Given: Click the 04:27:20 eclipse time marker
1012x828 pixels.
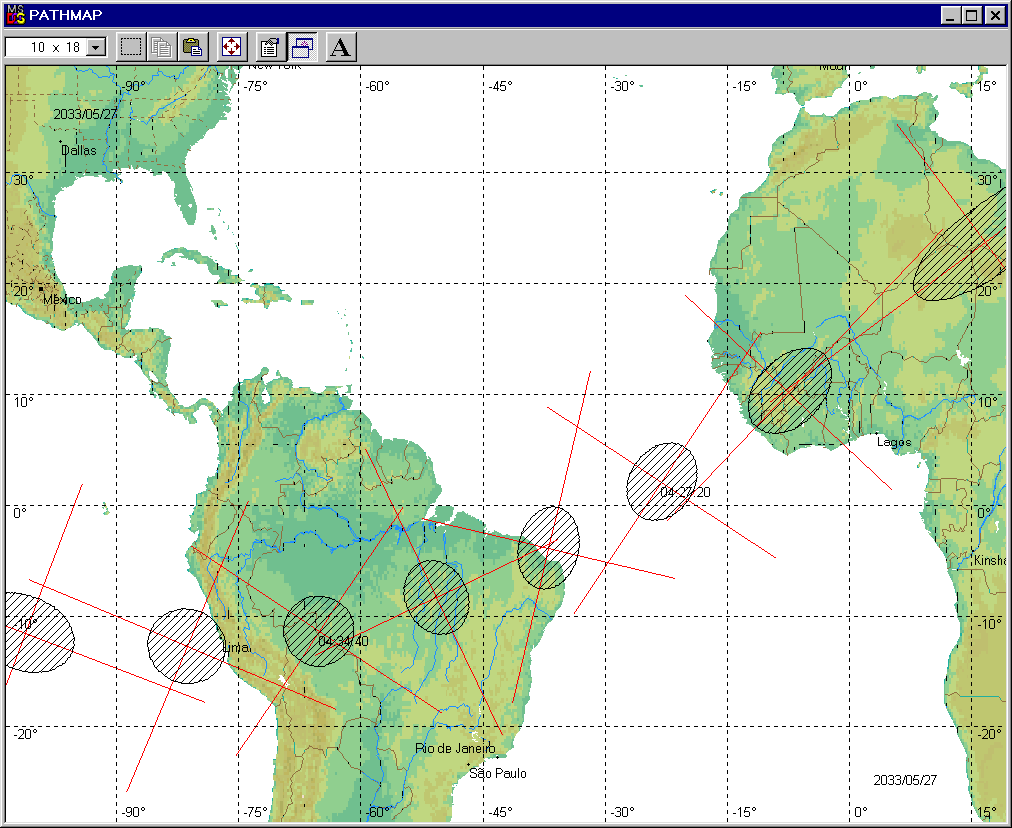Looking at the screenshot, I should [x=685, y=492].
